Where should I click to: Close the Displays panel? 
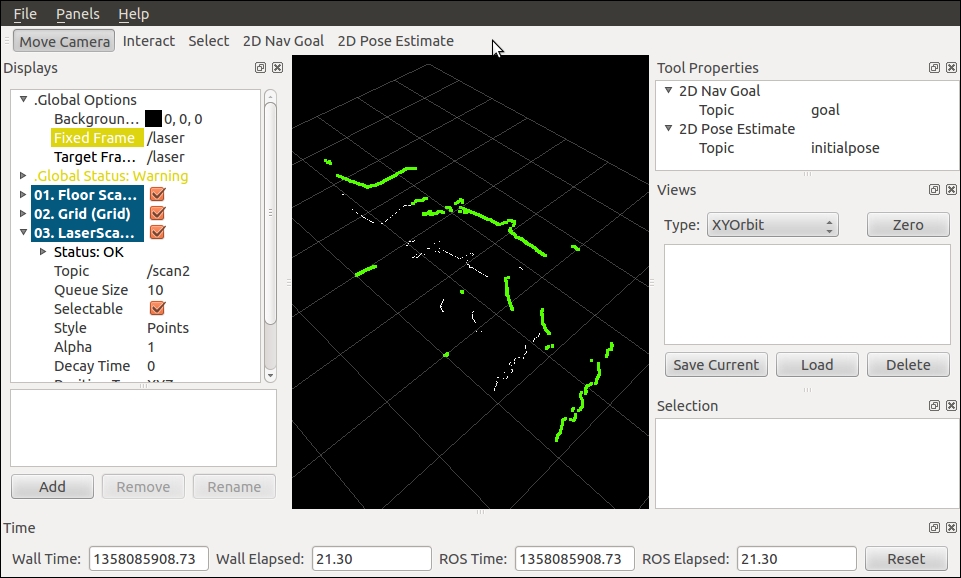[x=278, y=67]
